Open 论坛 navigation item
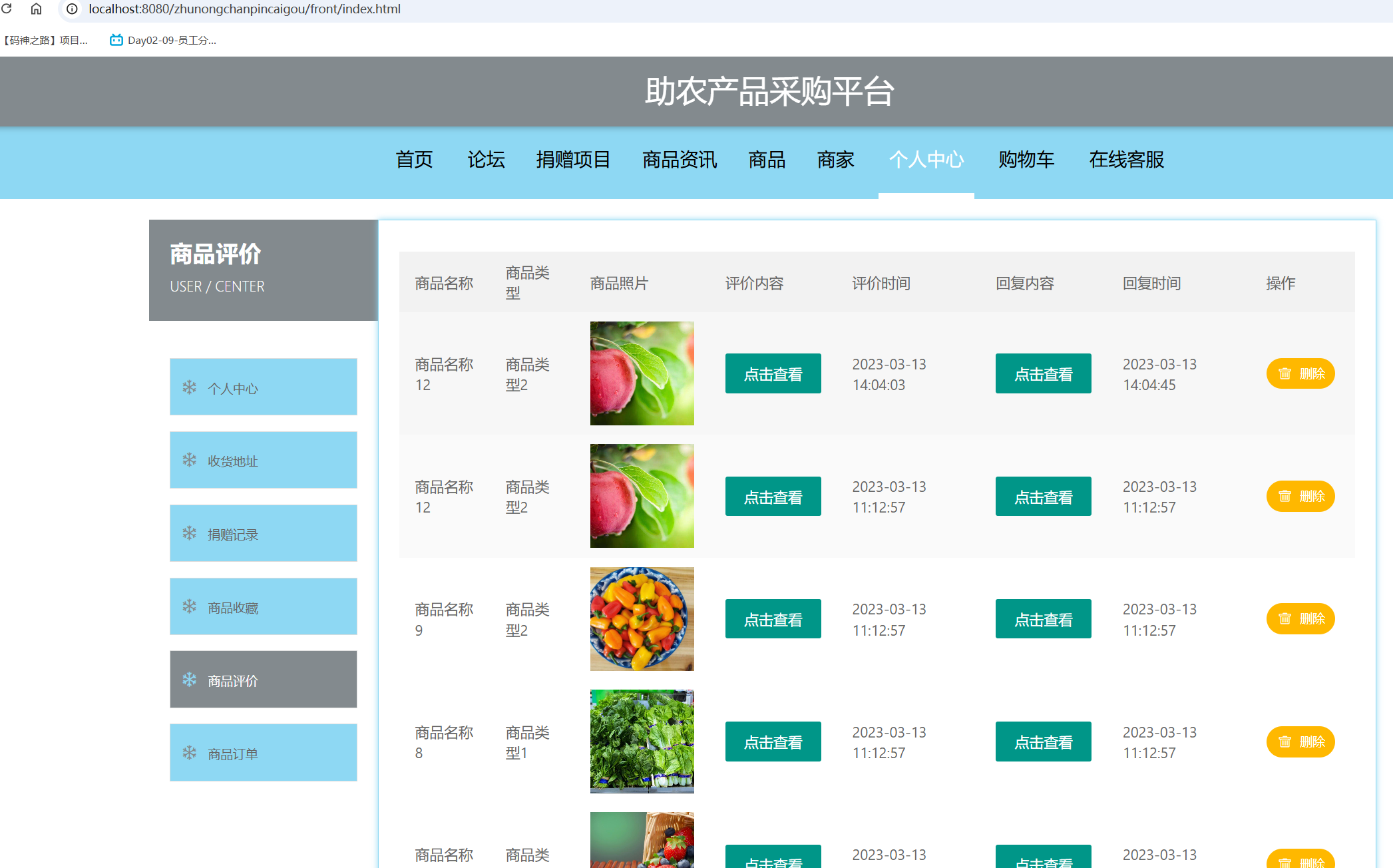 pos(486,160)
